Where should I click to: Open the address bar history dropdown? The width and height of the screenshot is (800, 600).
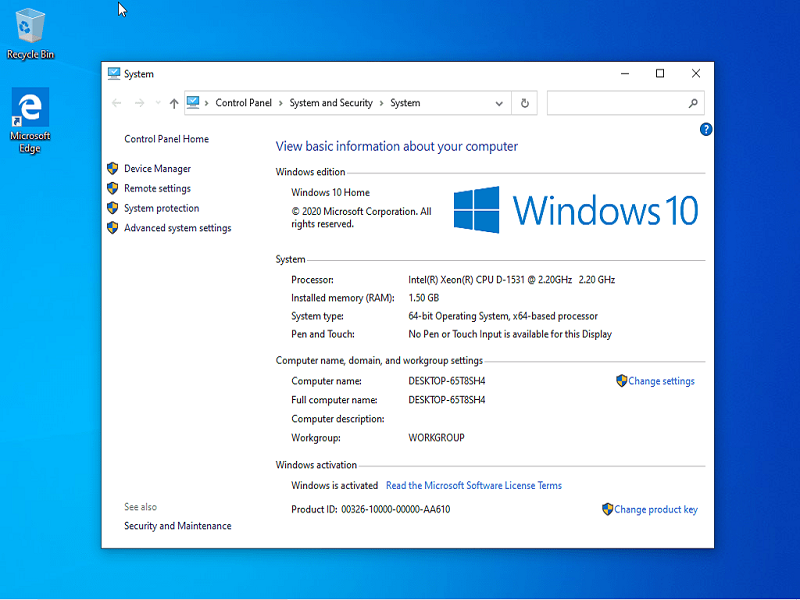pos(499,104)
